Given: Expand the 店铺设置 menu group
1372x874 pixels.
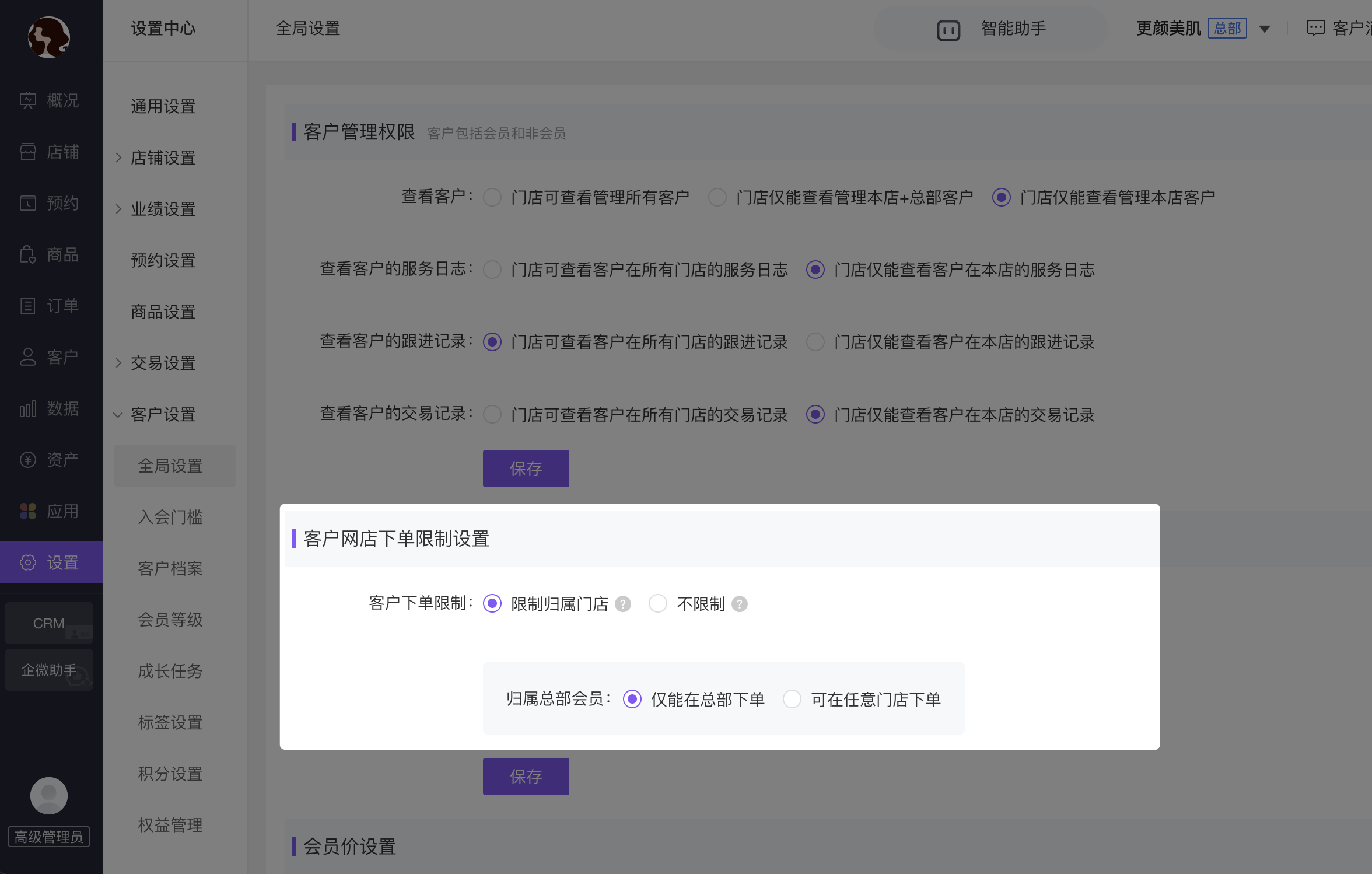Looking at the screenshot, I should (163, 158).
